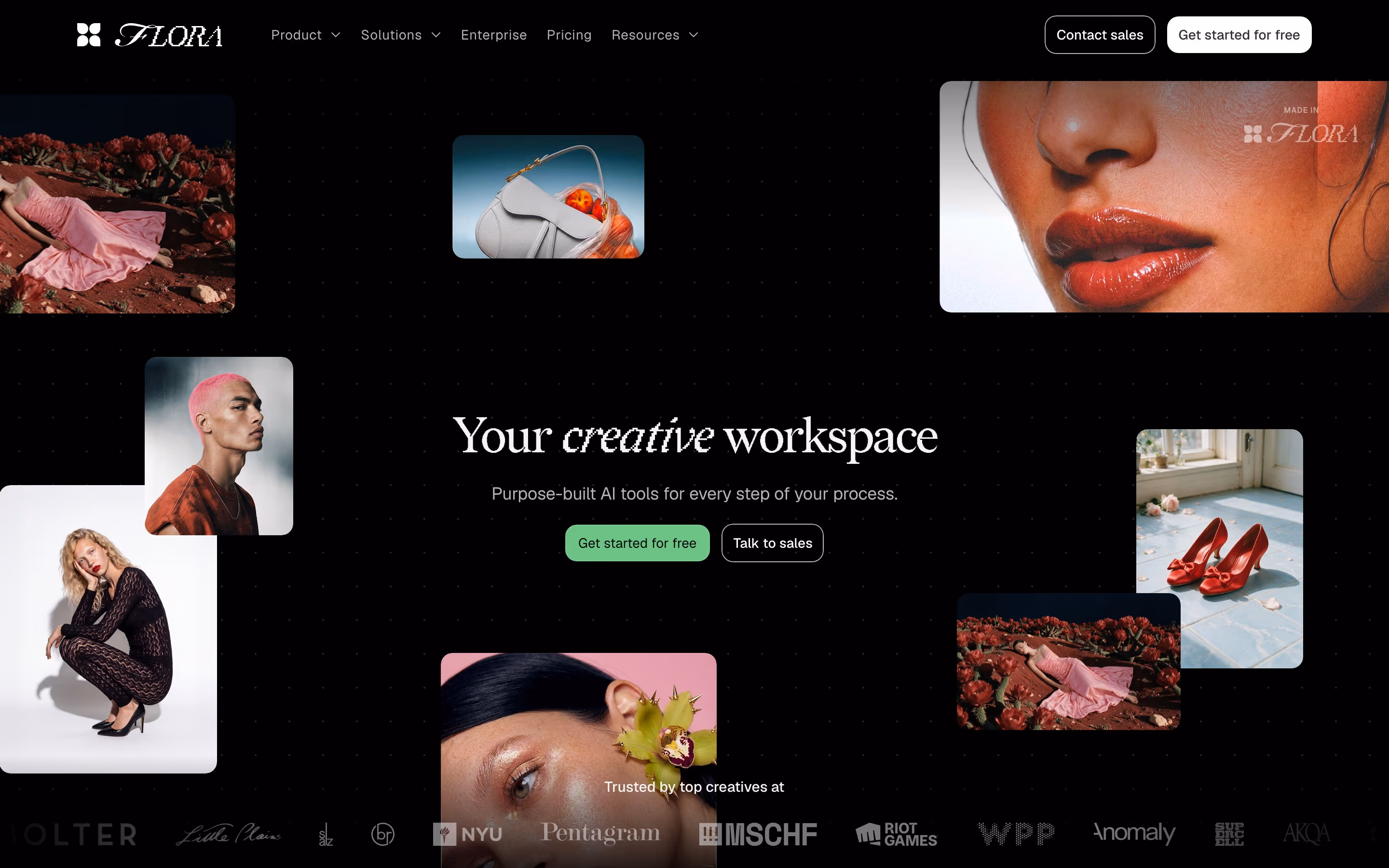Click the 'Purpose-built AI tools' subtitle text
Viewport: 1389px width, 868px height.
(694, 494)
